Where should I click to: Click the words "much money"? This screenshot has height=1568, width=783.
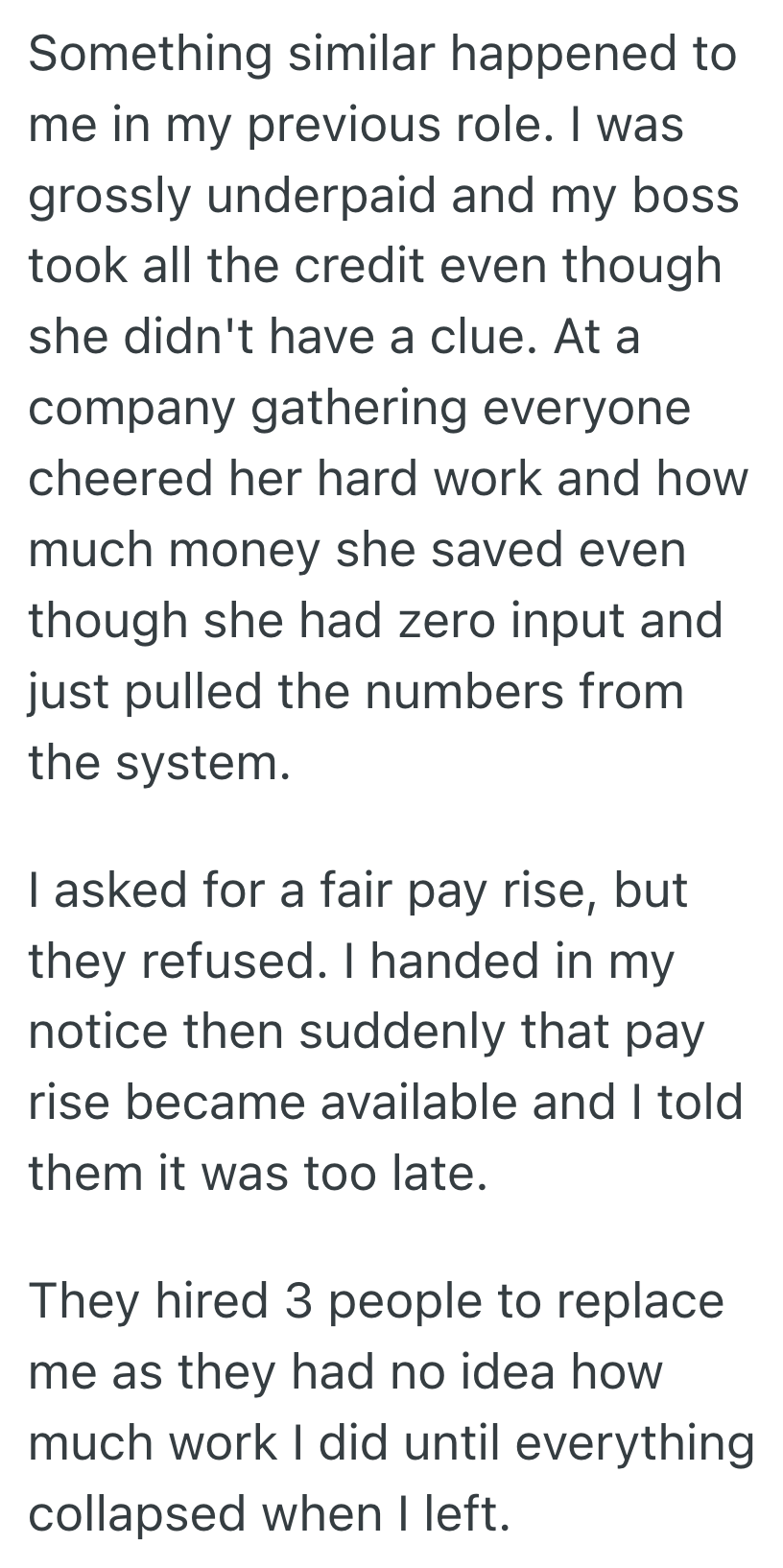[x=173, y=550]
